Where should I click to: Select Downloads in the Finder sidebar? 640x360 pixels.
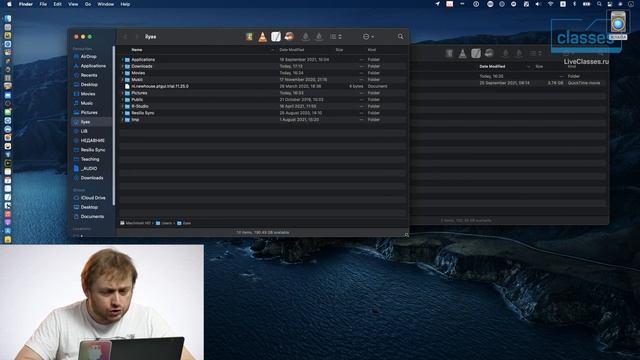(92, 178)
